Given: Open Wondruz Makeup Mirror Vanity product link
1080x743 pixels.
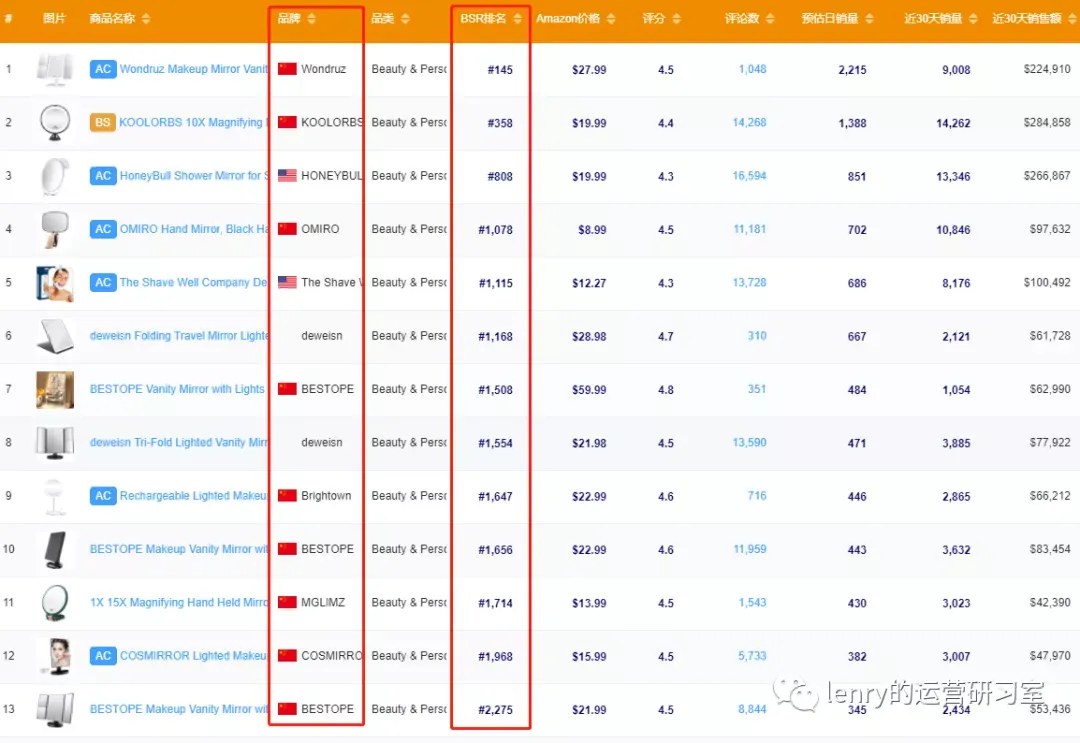Looking at the screenshot, I should [x=194, y=69].
